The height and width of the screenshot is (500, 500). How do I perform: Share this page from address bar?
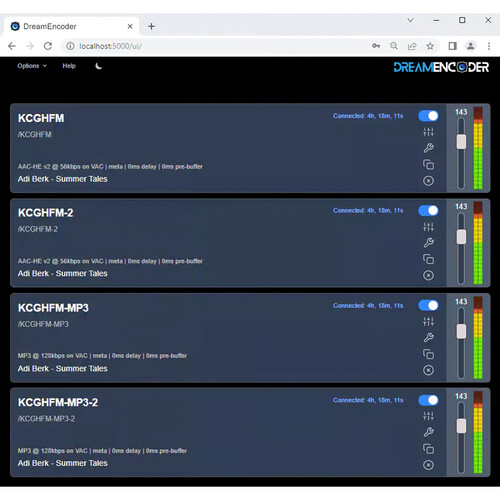coord(412,46)
